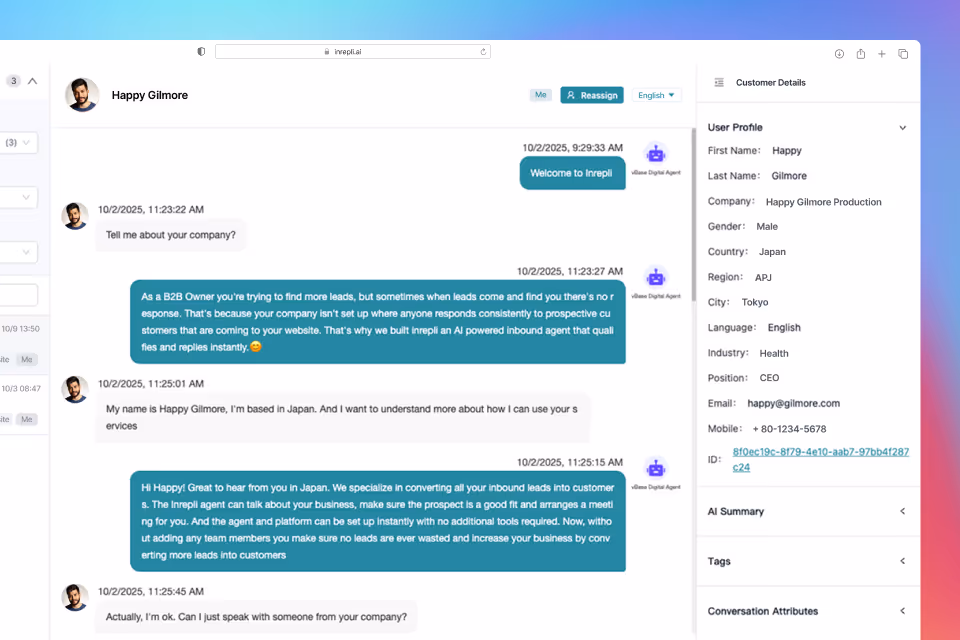Open the English language dropdown
Screen dimensions: 960x640
click(656, 95)
